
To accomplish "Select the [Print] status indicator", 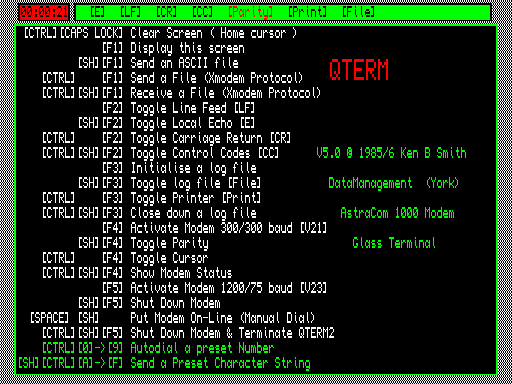I will pyautogui.click(x=307, y=12).
